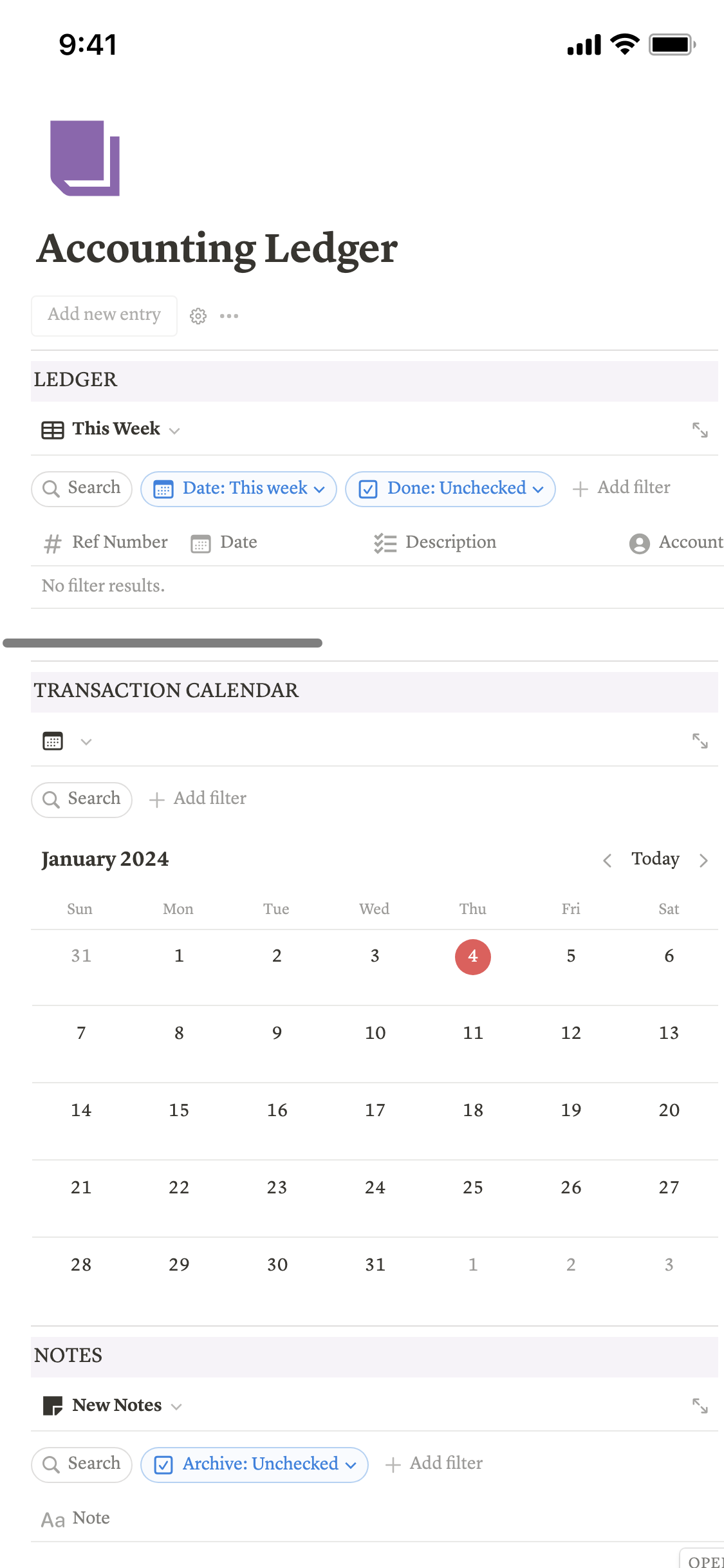The image size is (724, 1568).
Task: Expand the Notes section to full screen
Action: [700, 1406]
